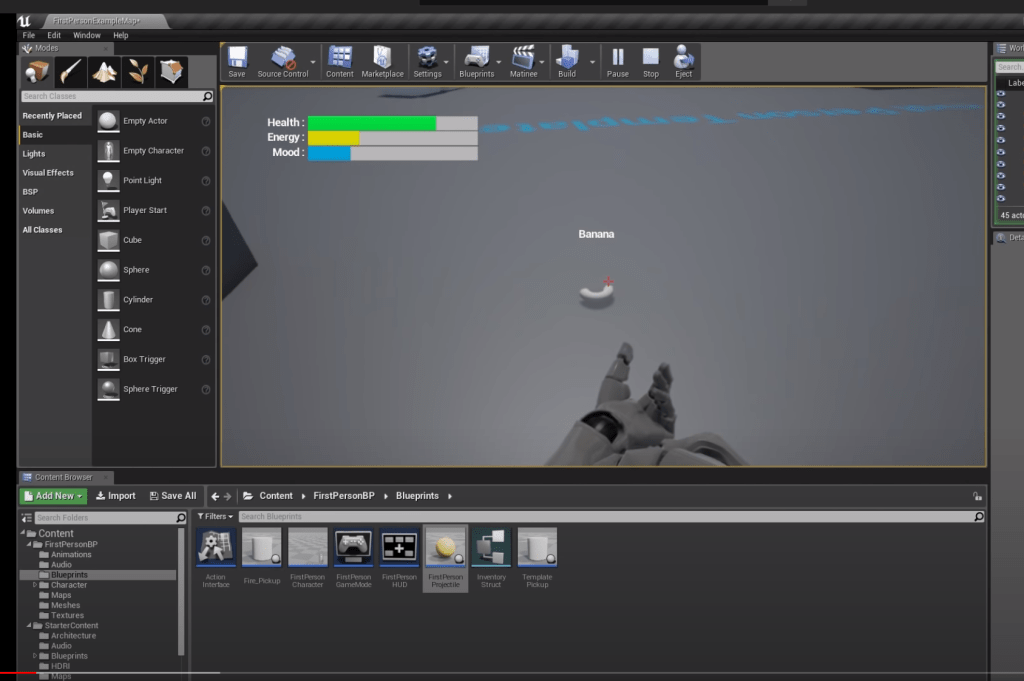The image size is (1024, 681).
Task: Toggle visibility of first World Outliner actor
Action: pos(1001,94)
